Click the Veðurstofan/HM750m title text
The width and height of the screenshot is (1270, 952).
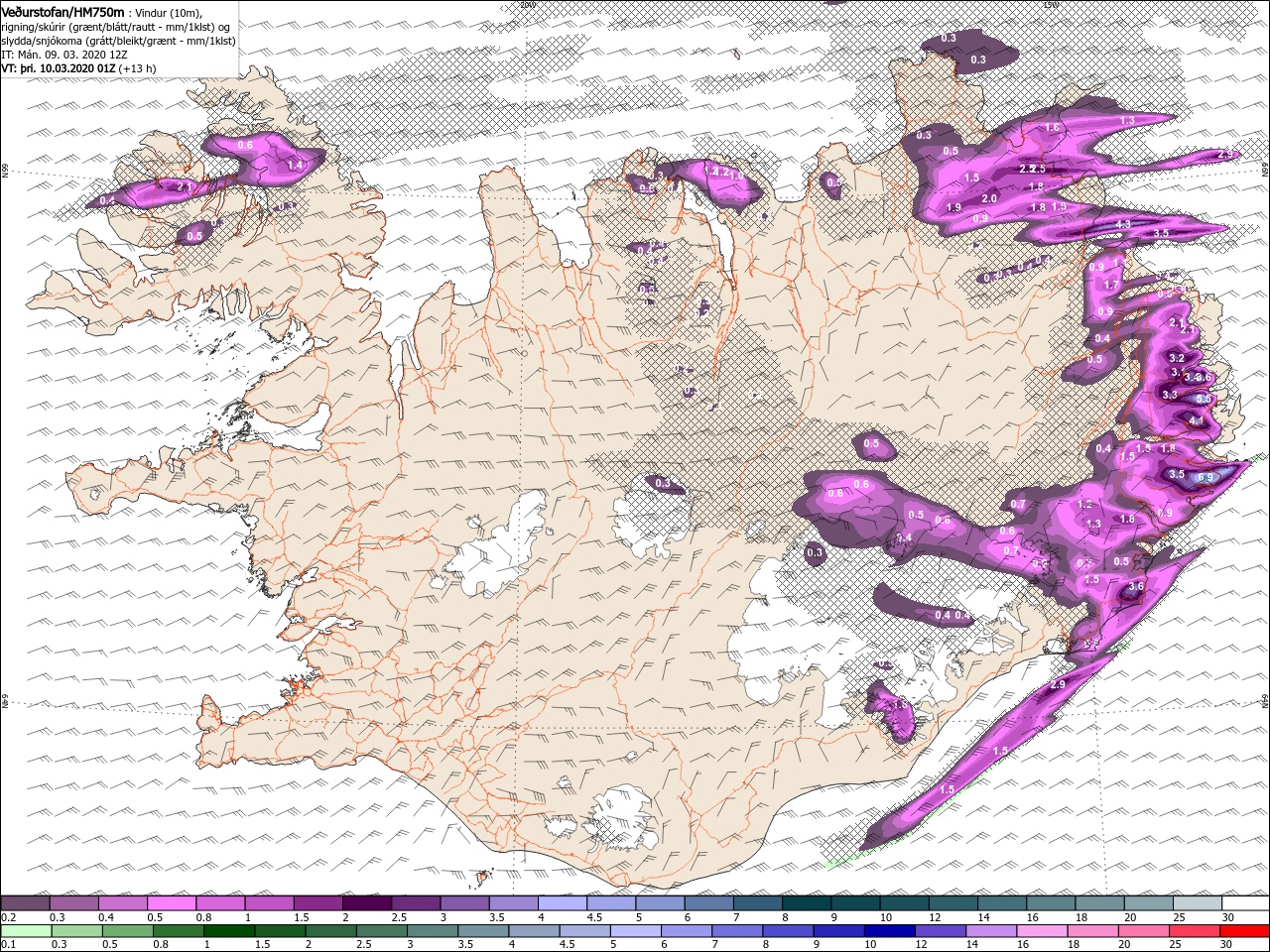point(63,11)
